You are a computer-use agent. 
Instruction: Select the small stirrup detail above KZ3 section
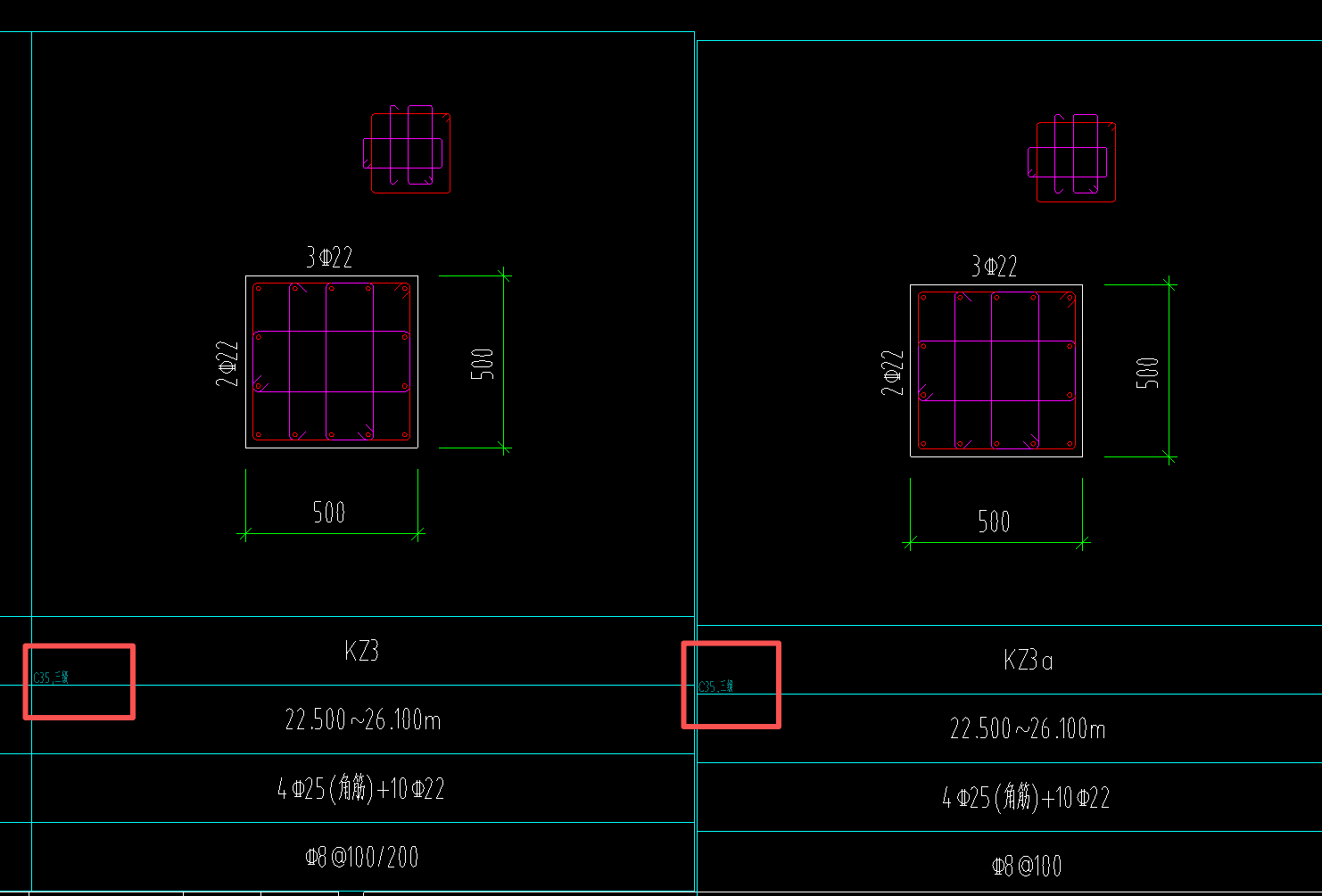(x=407, y=149)
